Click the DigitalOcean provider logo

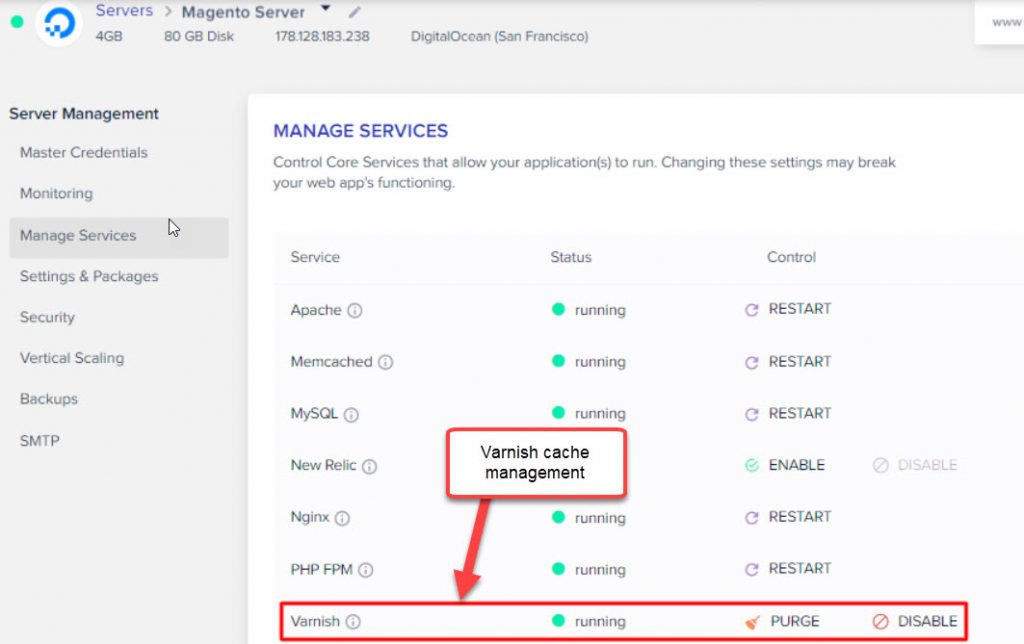tap(59, 22)
